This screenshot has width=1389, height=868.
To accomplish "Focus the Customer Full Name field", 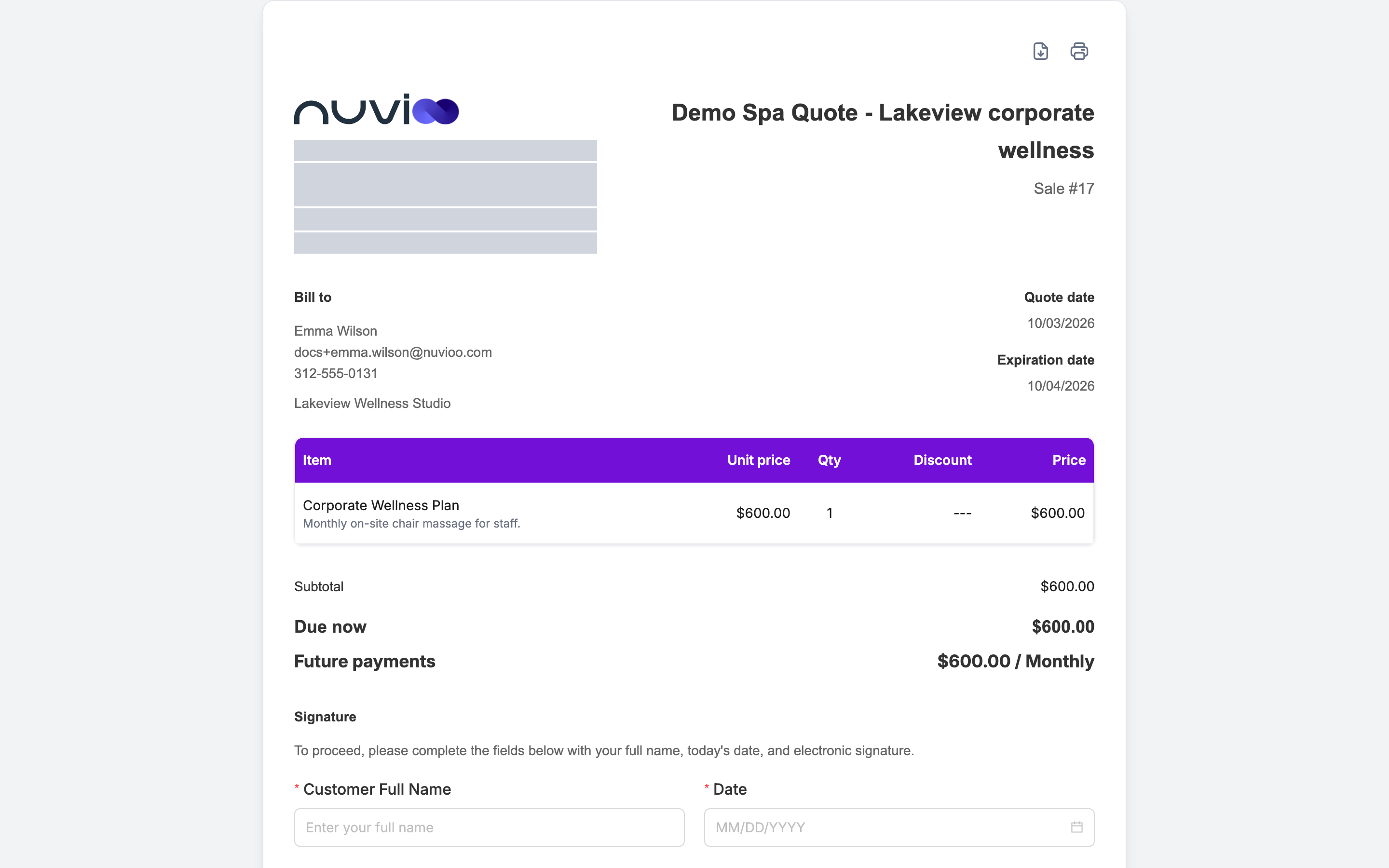I will [489, 827].
